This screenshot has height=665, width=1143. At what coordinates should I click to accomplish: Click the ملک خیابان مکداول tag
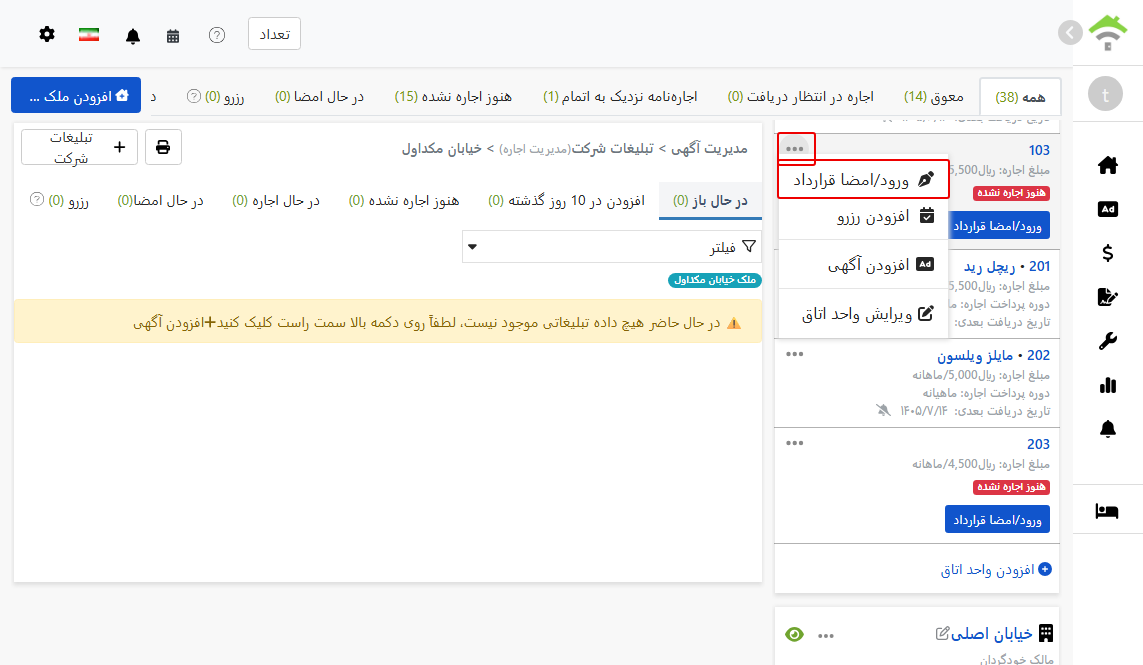[x=714, y=280]
